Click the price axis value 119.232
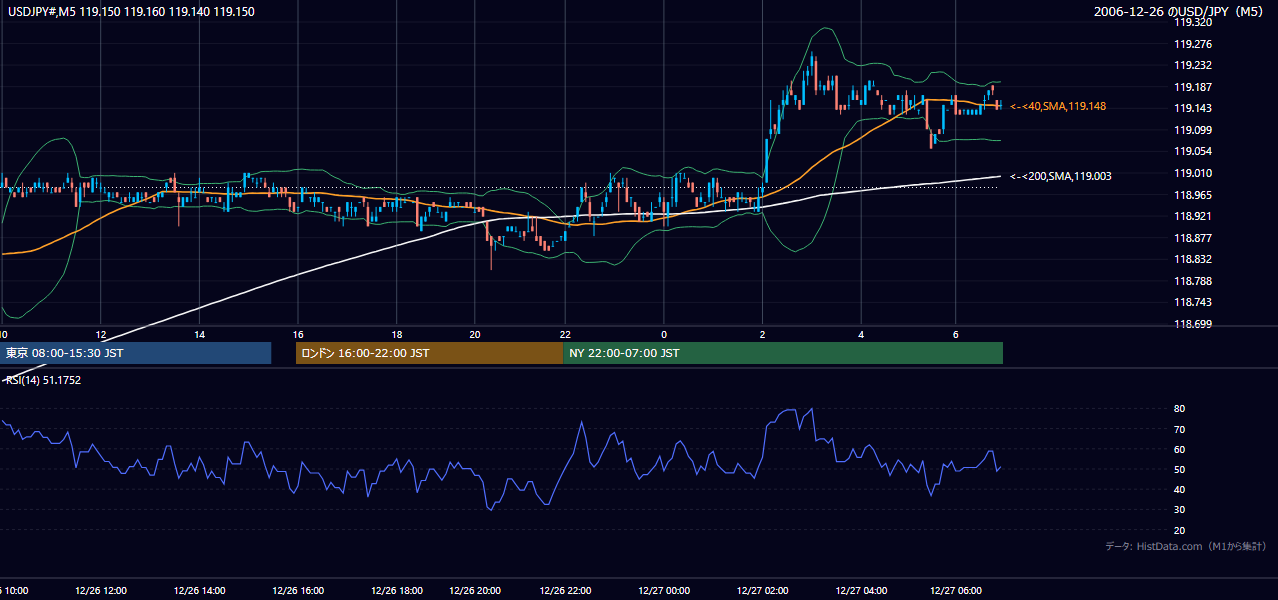Viewport: 1278px width, 600px height. click(1195, 65)
